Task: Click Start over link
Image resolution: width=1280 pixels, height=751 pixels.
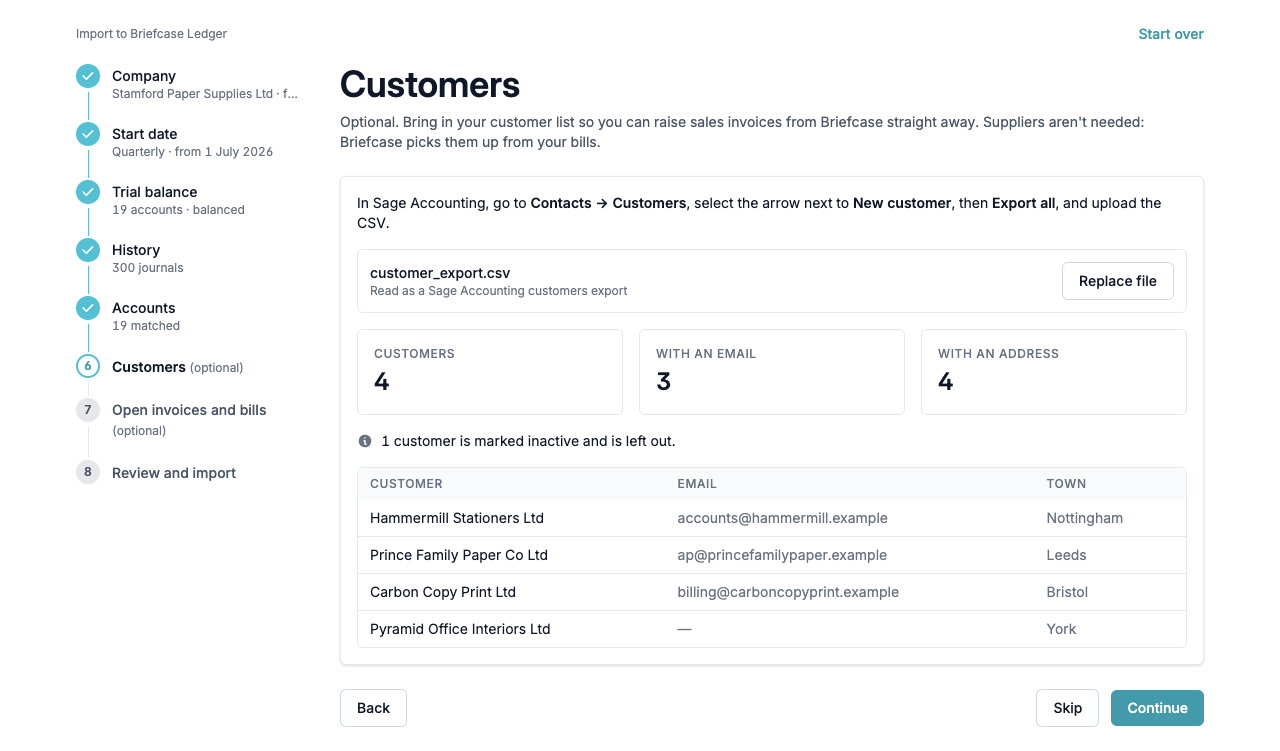Action: coord(1171,34)
